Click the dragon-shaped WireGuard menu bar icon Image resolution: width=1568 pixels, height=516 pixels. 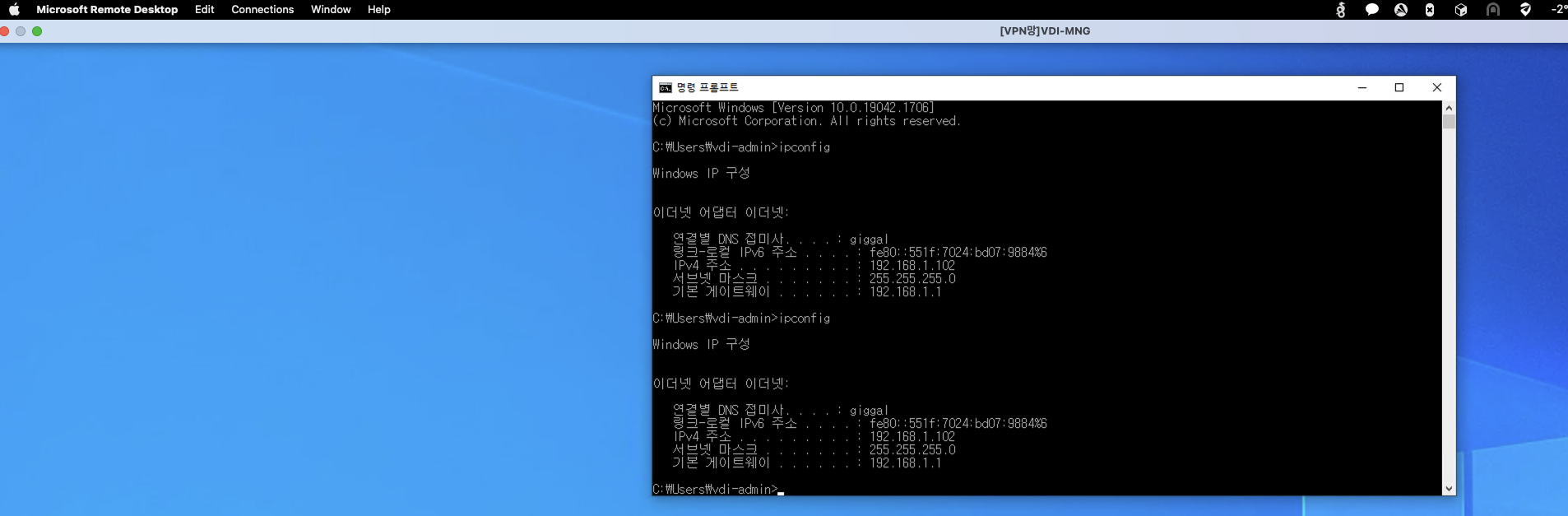pos(1341,10)
